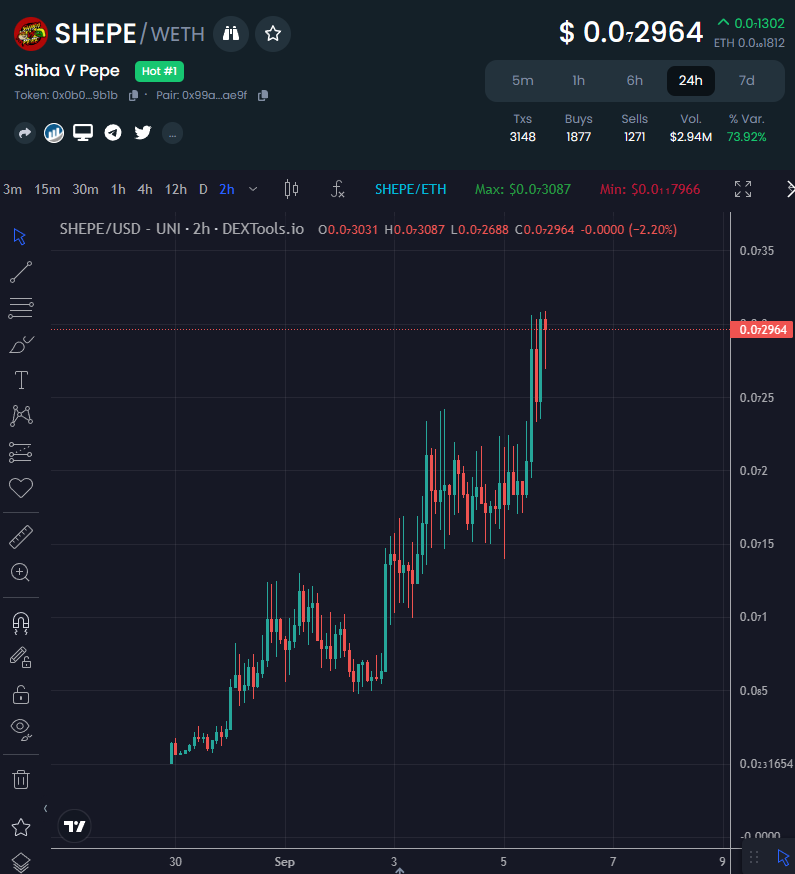Click the Hot #1 badge
The width and height of the screenshot is (795, 874).
159,71
